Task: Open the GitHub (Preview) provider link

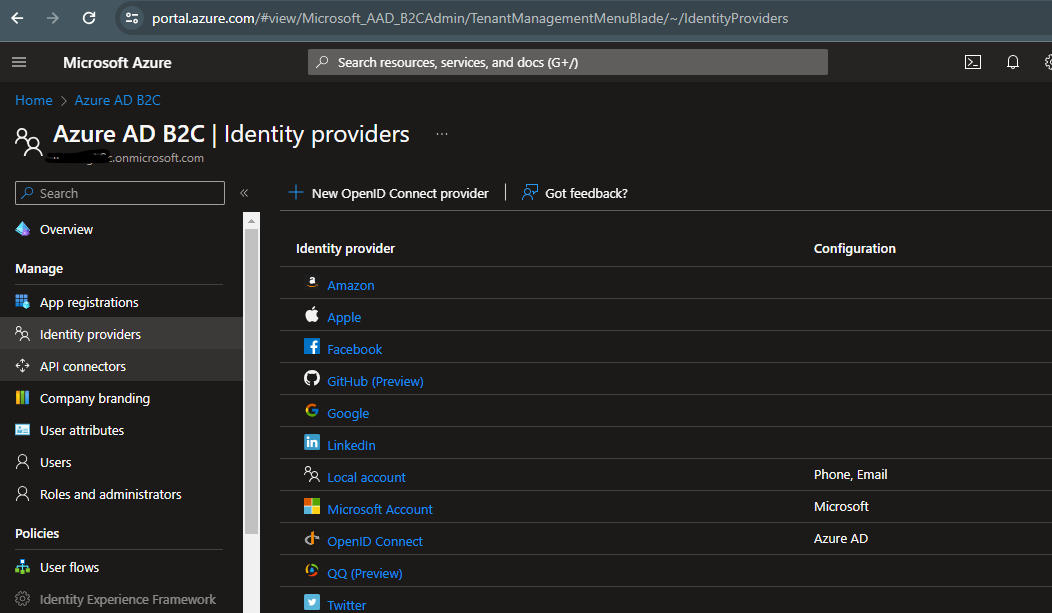Action: point(375,381)
